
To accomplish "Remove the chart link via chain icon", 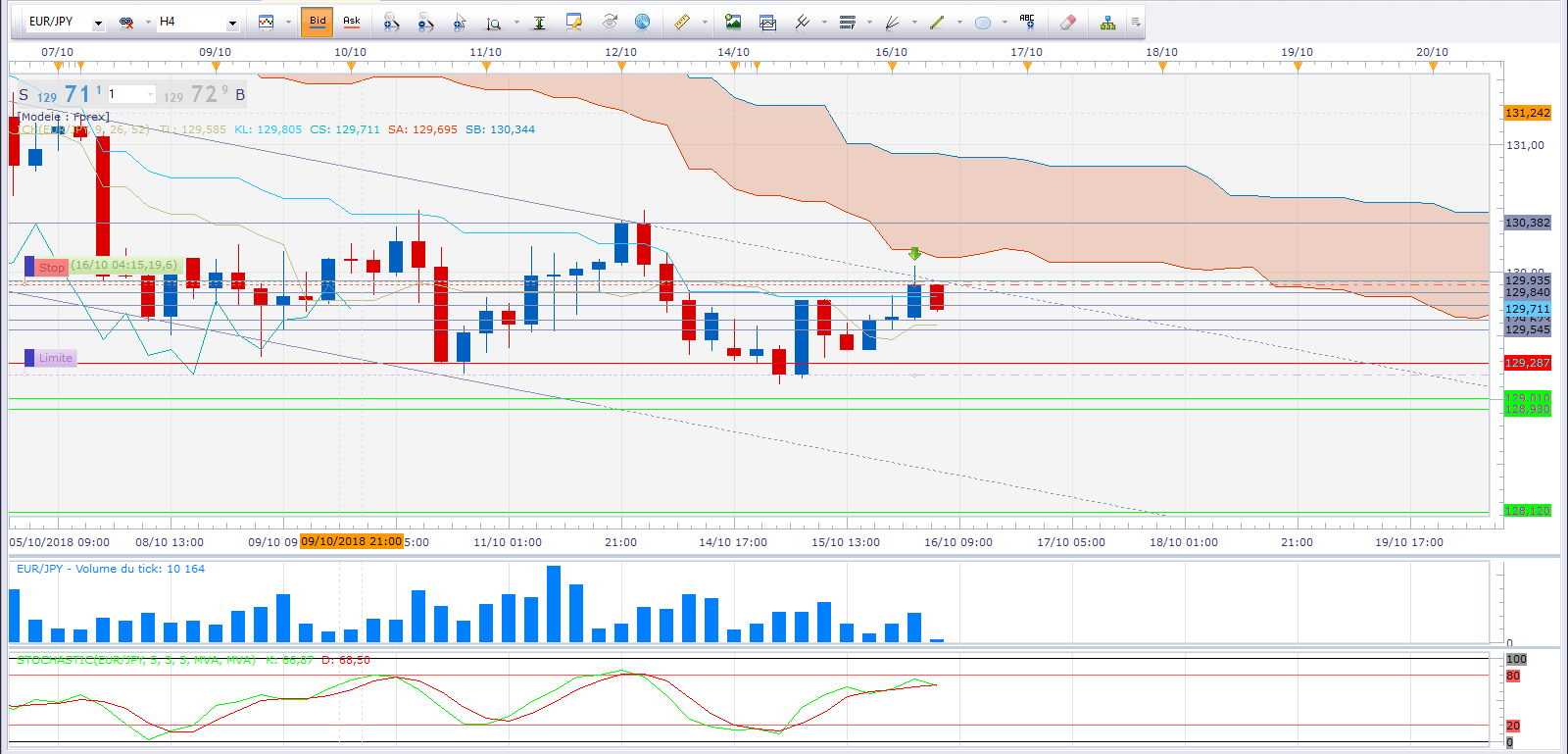I will pos(126,22).
